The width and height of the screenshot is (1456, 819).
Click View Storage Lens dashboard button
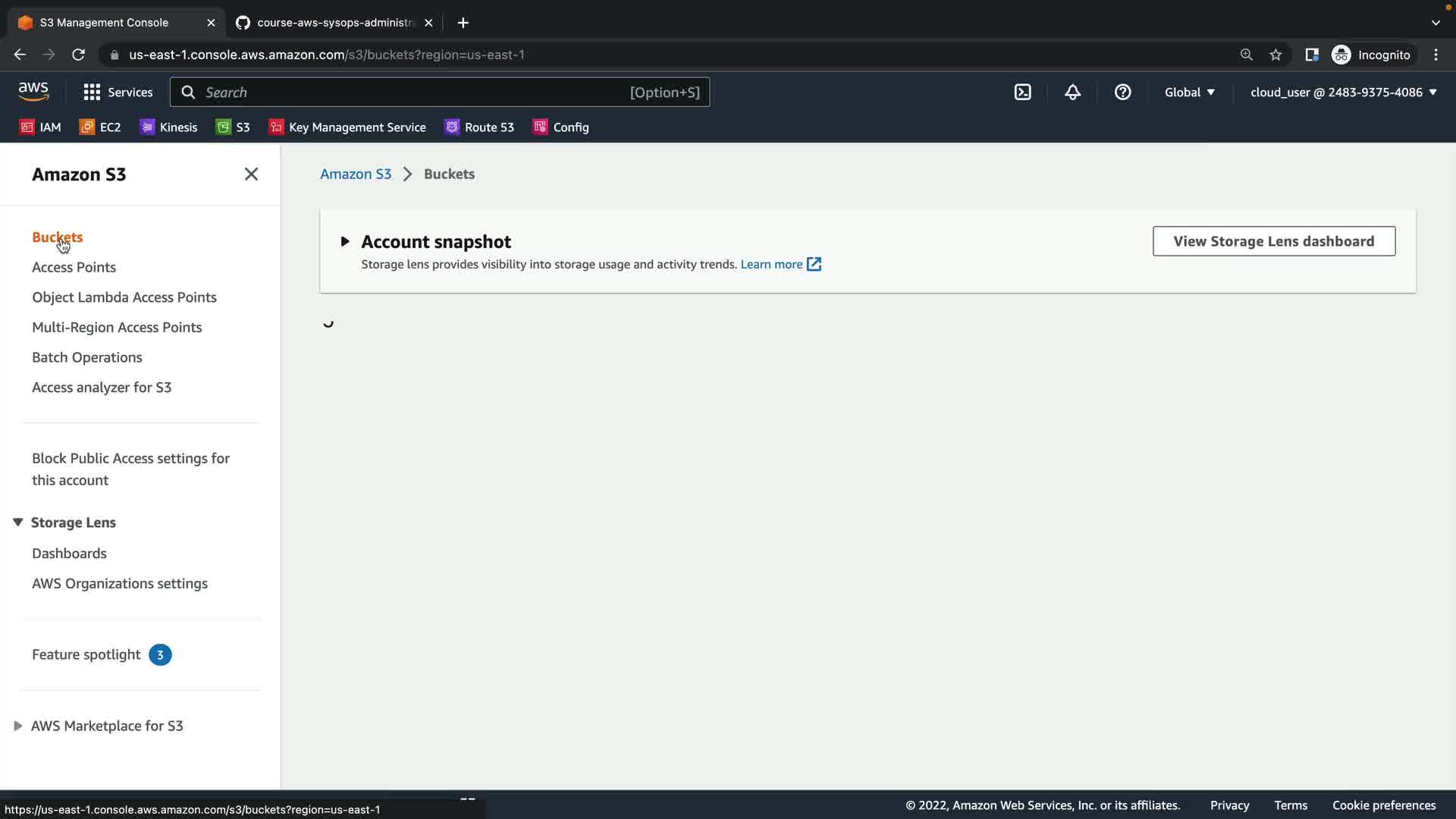coord(1273,241)
